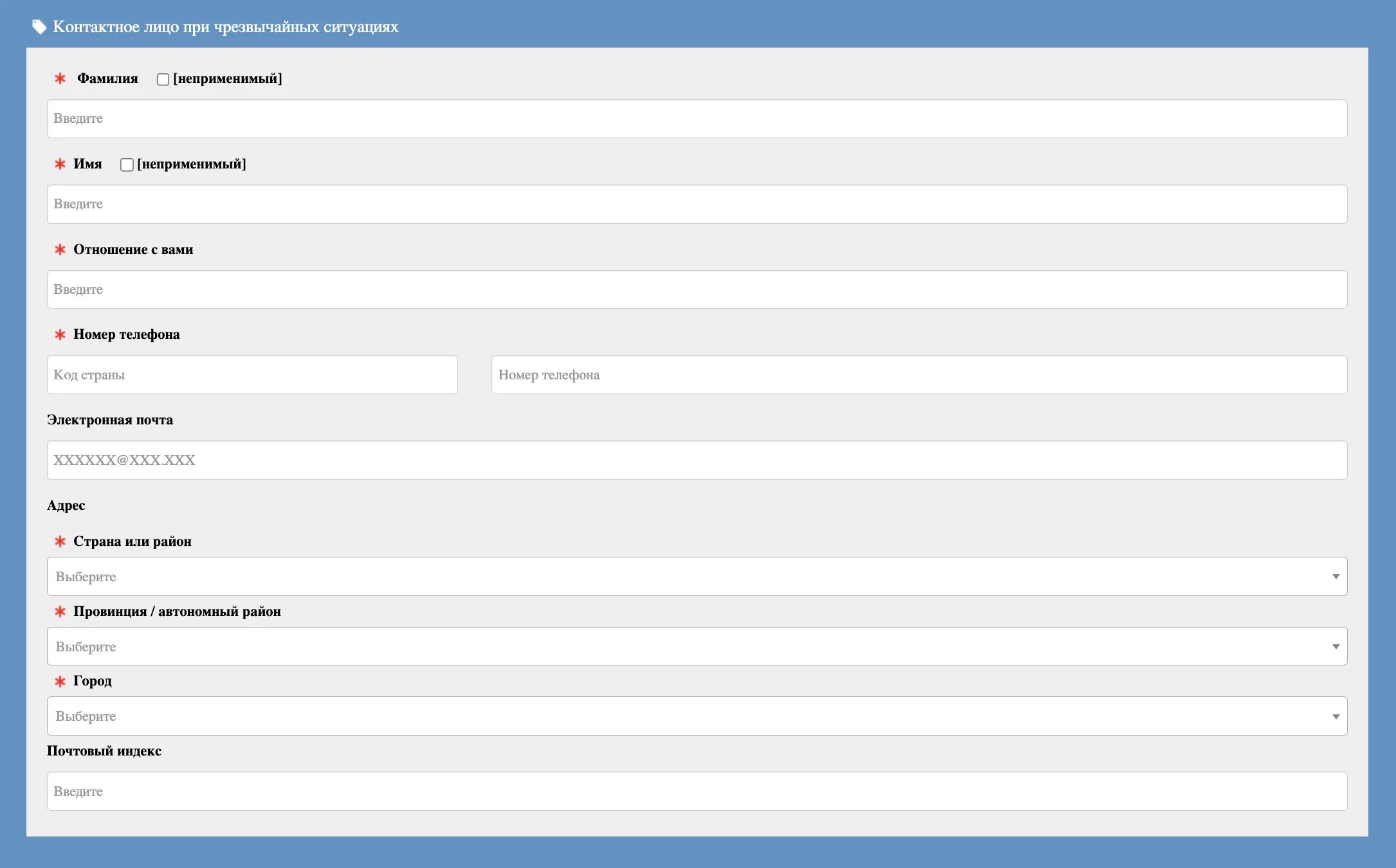Click the Провинция dropdown arrow
The image size is (1396, 868).
click(x=1336, y=647)
